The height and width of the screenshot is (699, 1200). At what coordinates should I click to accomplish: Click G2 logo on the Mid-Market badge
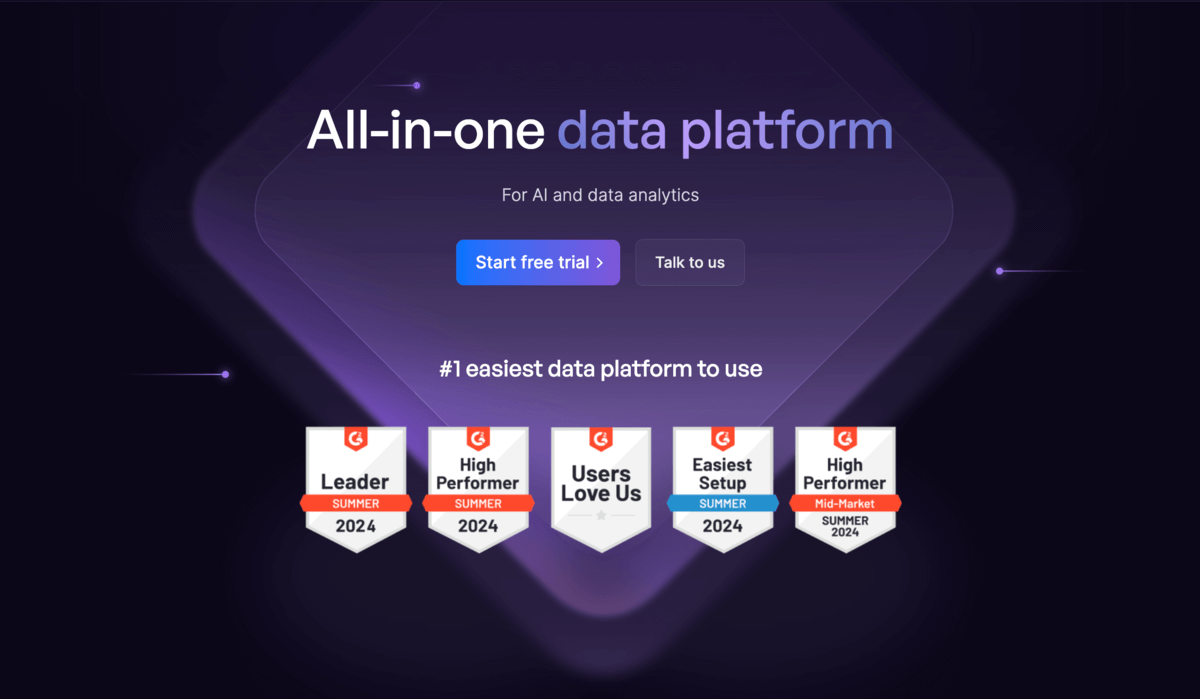pos(845,439)
